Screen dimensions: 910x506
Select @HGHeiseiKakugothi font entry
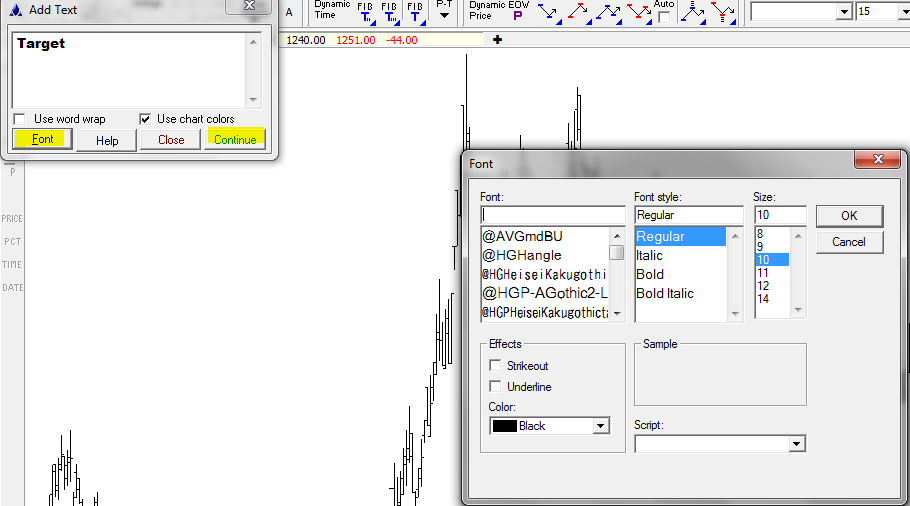pos(544,274)
